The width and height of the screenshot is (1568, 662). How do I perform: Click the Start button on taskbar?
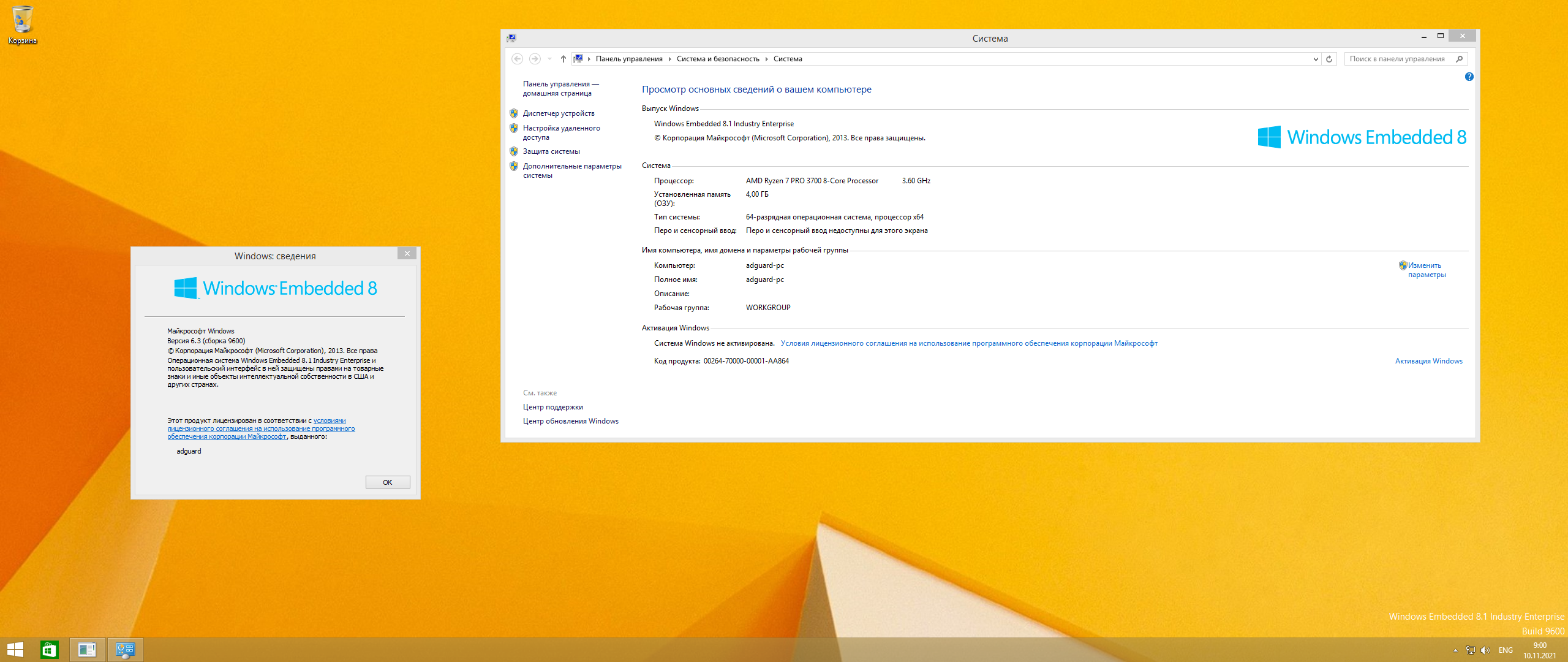point(15,650)
